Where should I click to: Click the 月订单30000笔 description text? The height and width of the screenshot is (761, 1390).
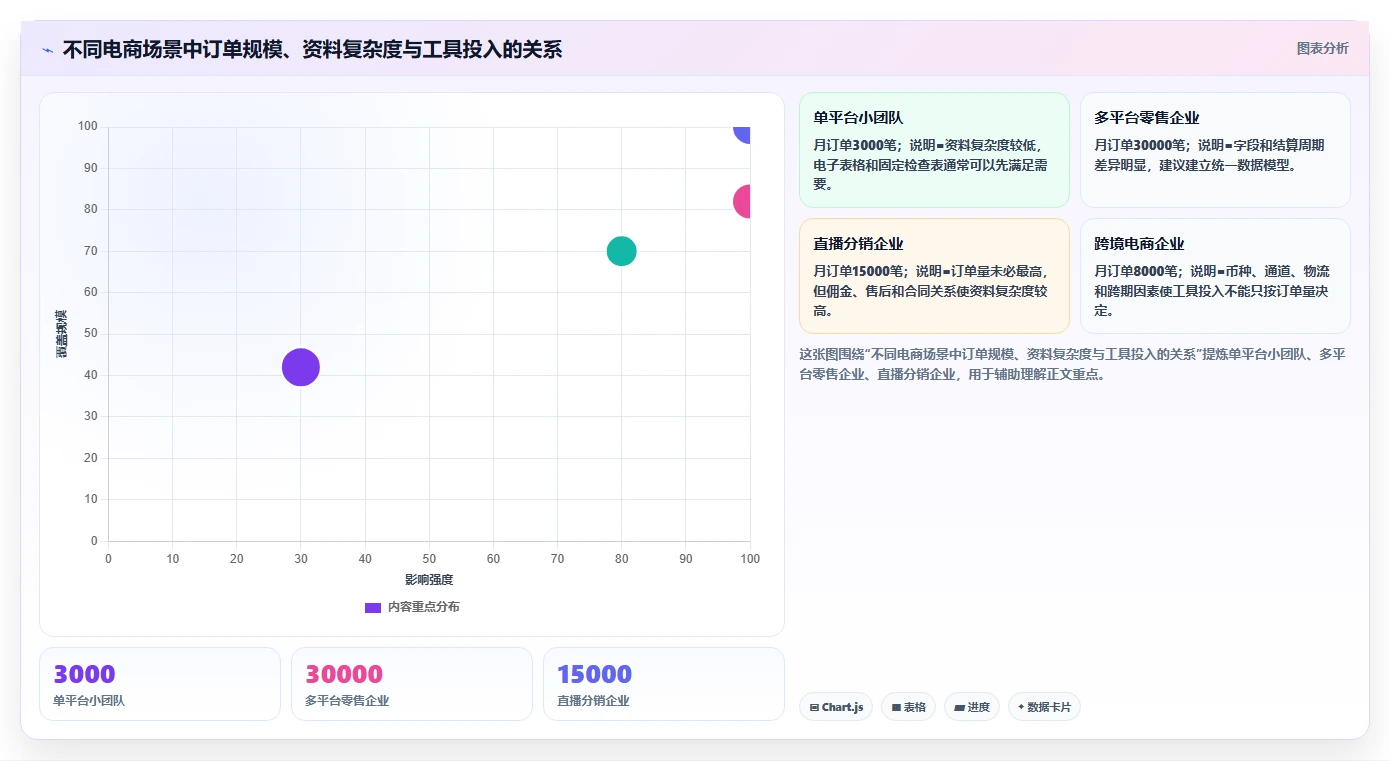1210,155
